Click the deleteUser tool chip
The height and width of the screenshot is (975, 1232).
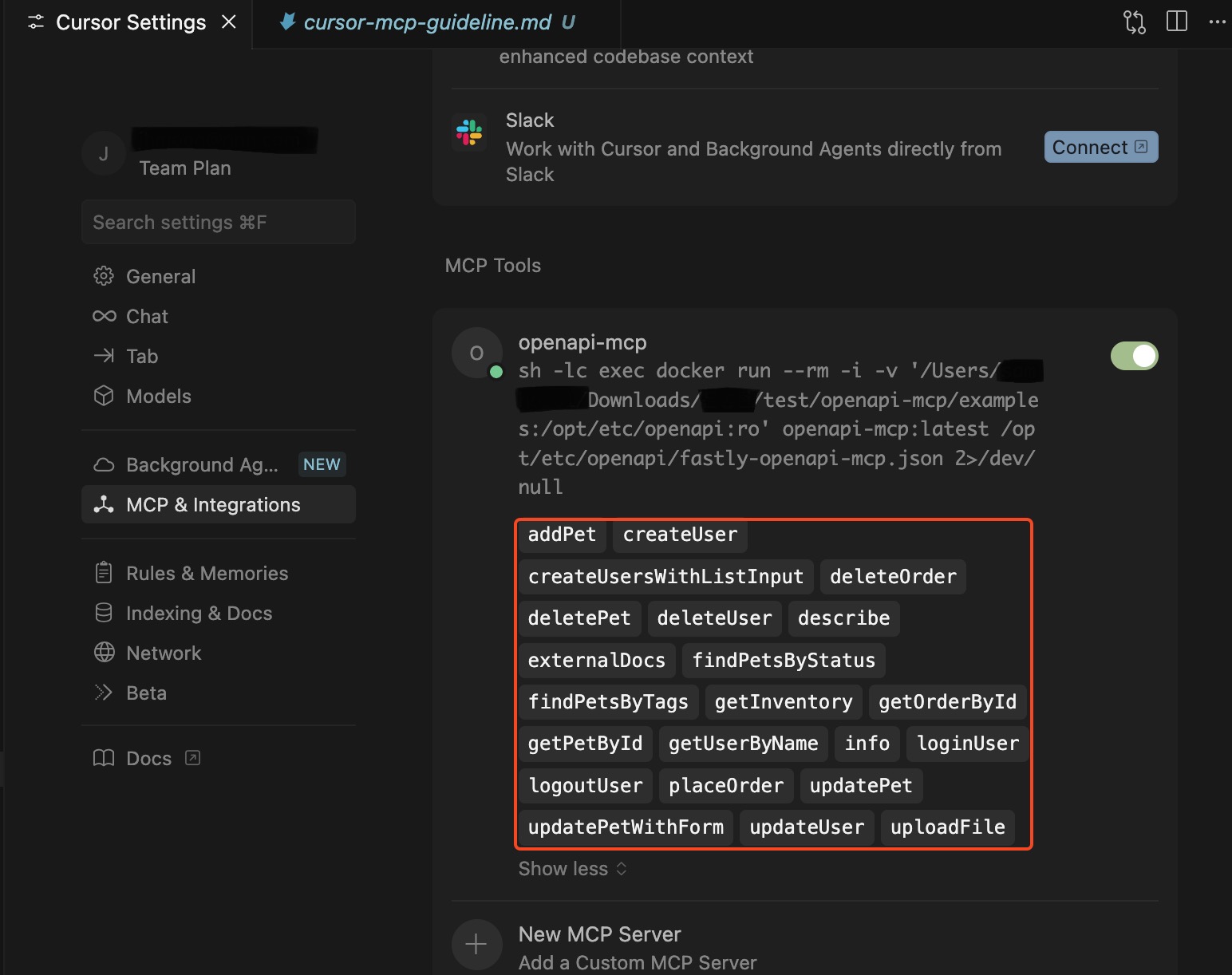(714, 618)
